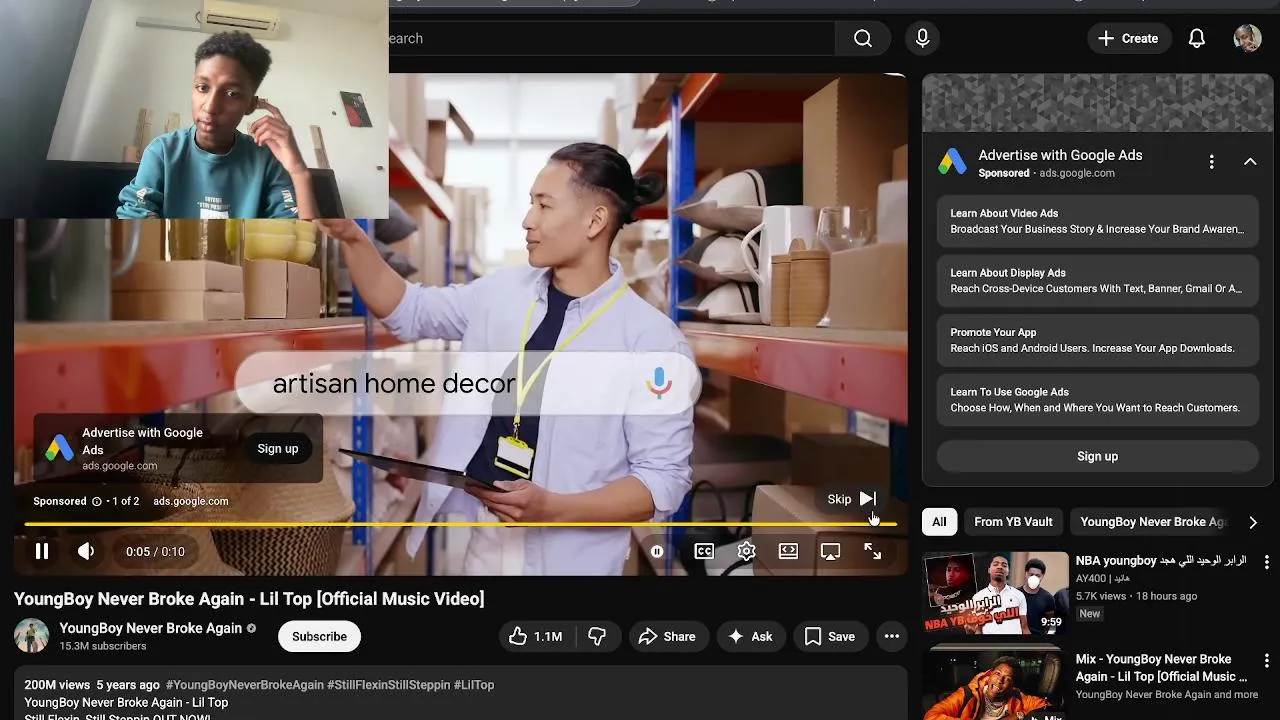Open the Create menu

pos(1128,38)
